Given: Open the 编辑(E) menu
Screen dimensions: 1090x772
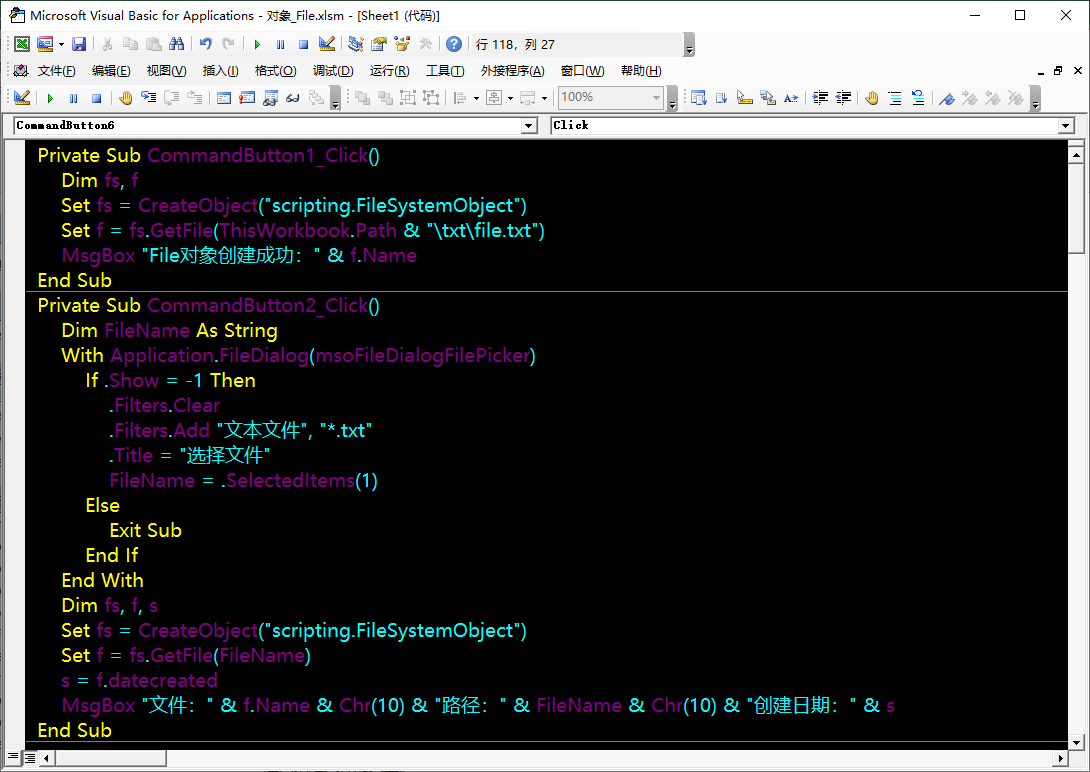Looking at the screenshot, I should pos(111,71).
